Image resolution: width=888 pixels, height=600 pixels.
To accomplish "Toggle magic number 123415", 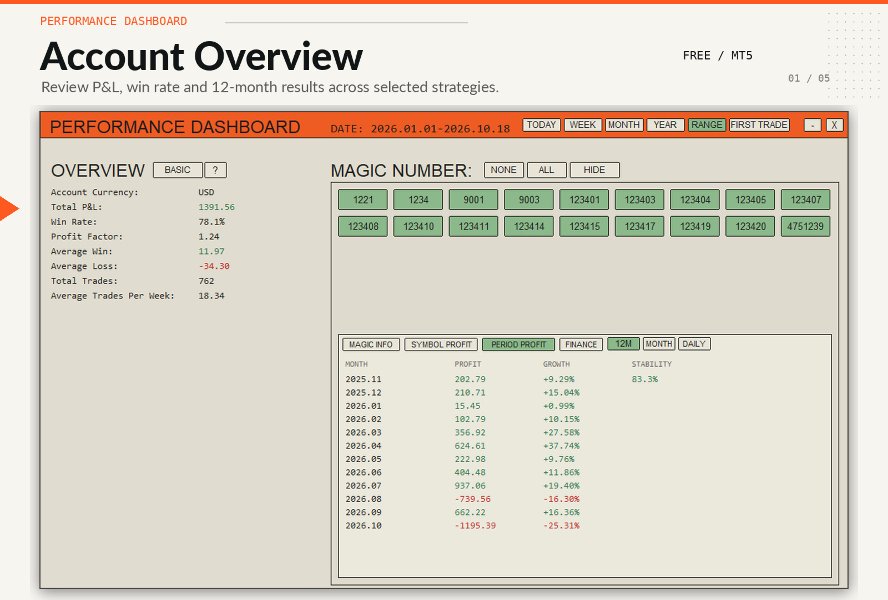I will tap(584, 226).
